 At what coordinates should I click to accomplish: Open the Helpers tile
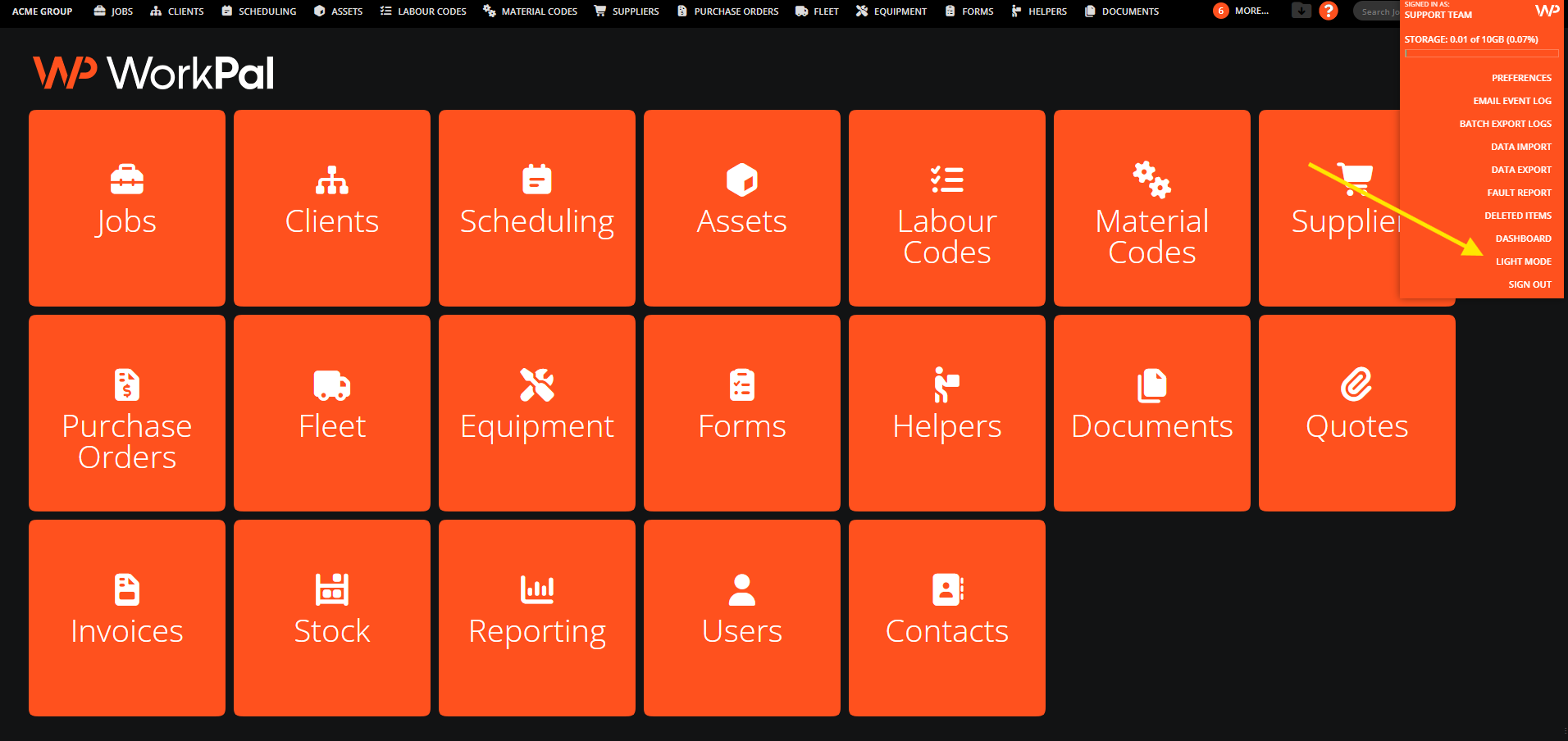tap(947, 413)
